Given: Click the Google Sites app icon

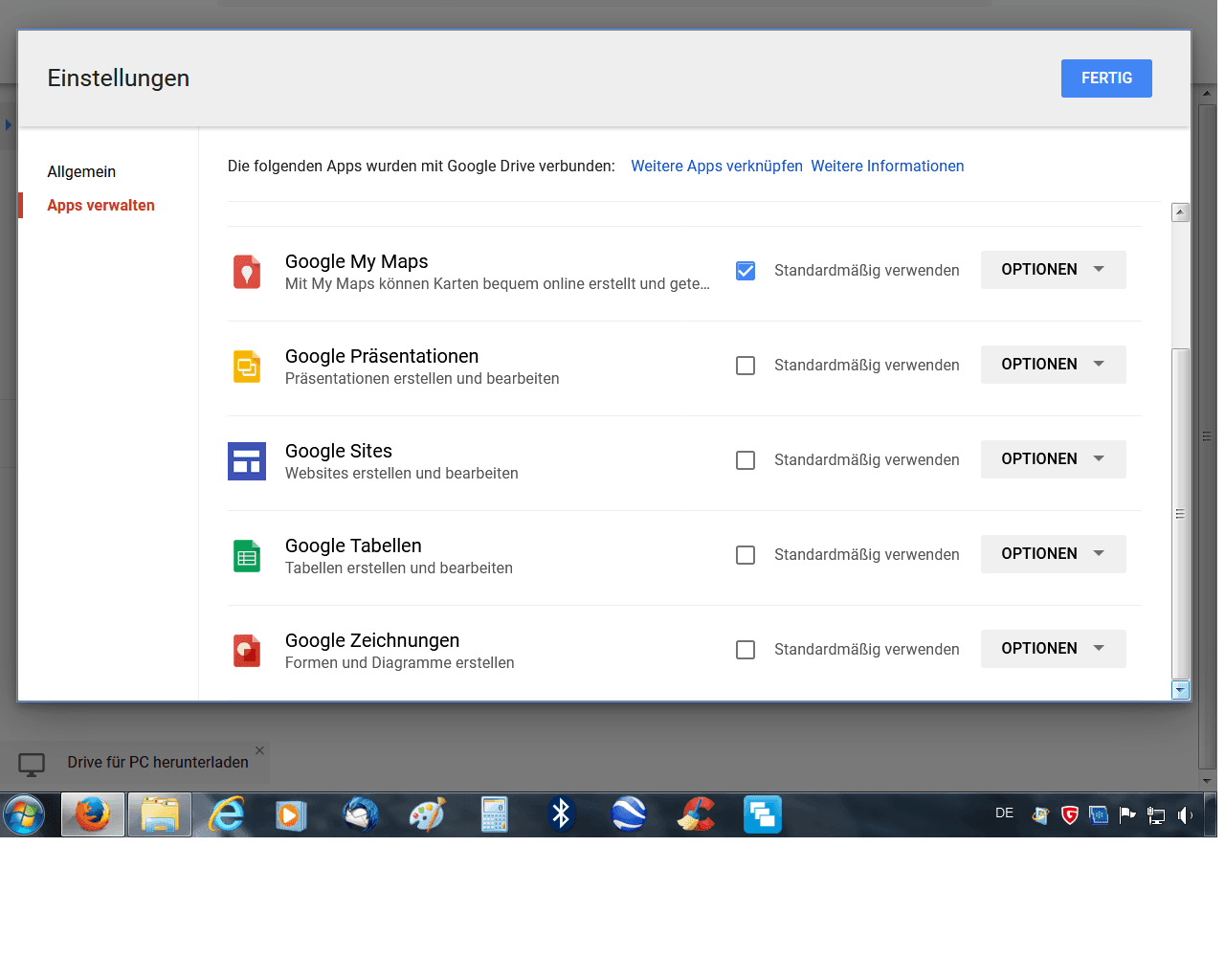Looking at the screenshot, I should point(247,461).
